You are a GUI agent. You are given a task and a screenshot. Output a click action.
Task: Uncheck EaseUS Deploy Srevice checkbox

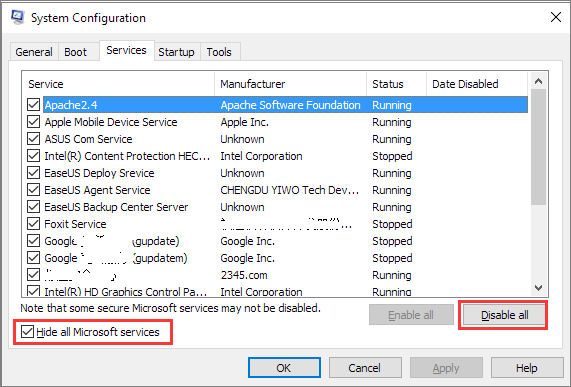pos(34,173)
